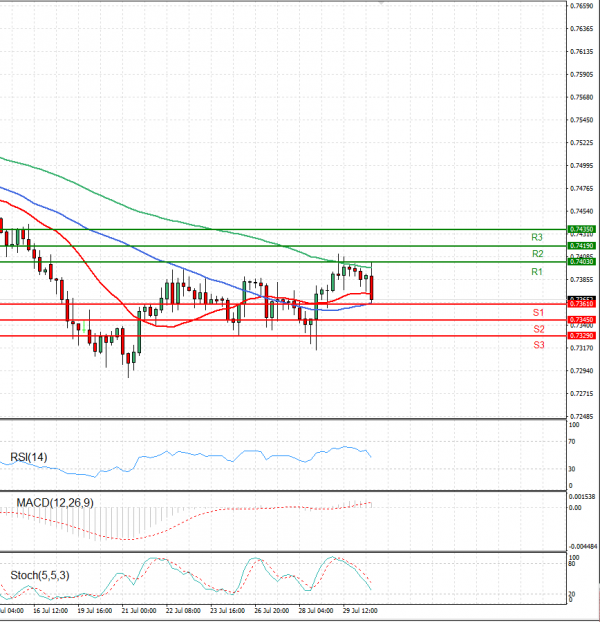
Task: Click the MACD scale value 0.001538
Action: [582, 497]
